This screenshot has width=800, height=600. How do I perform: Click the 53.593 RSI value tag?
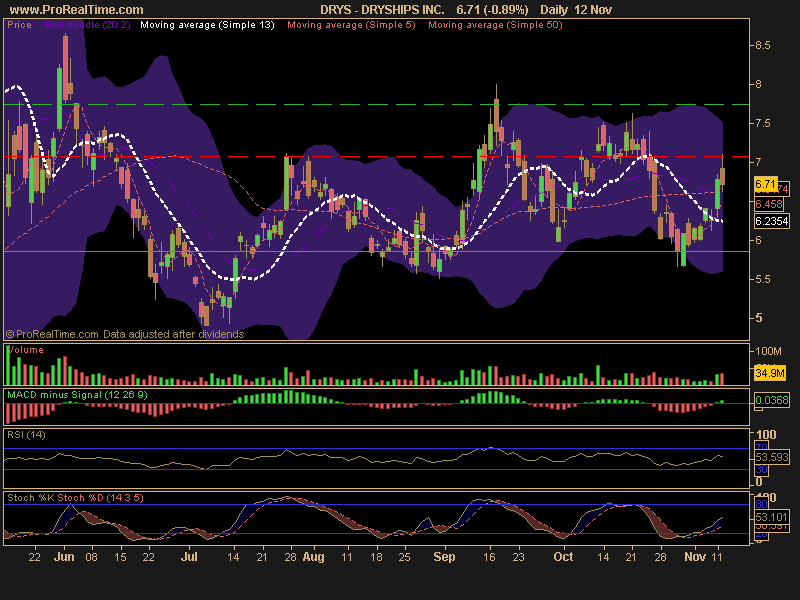(x=772, y=457)
